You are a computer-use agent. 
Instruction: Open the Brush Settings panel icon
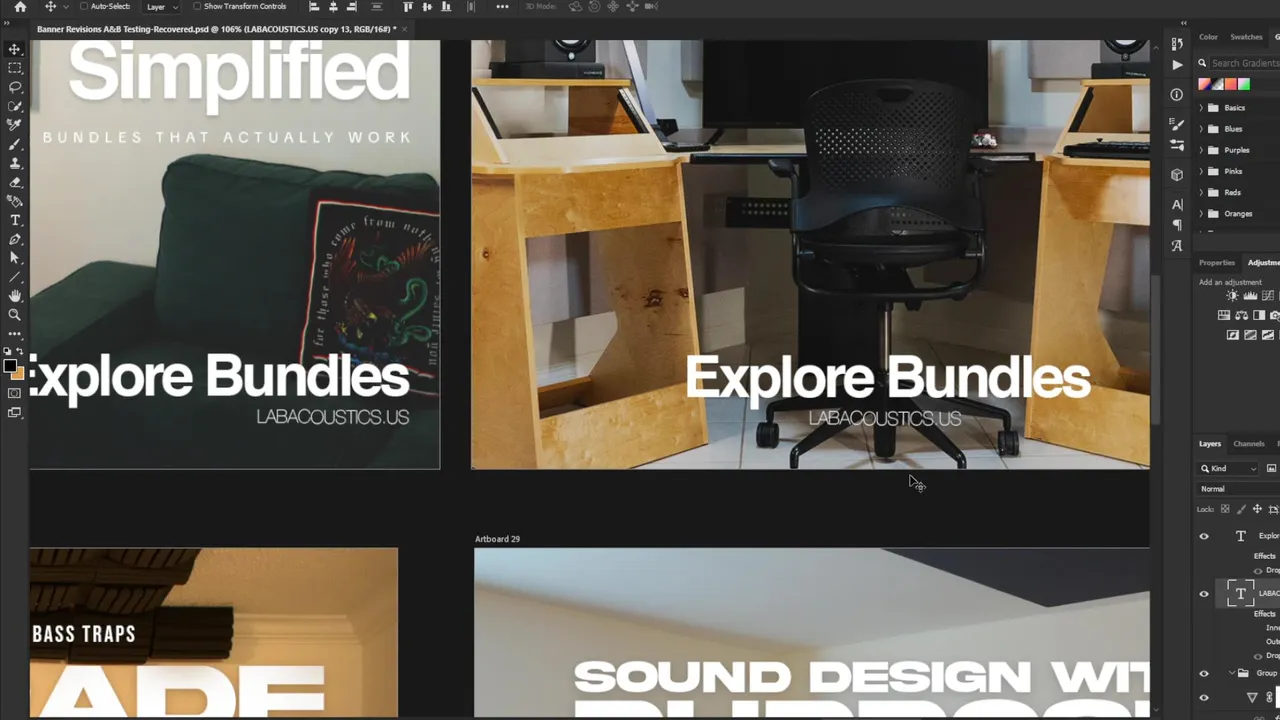[x=1177, y=125]
